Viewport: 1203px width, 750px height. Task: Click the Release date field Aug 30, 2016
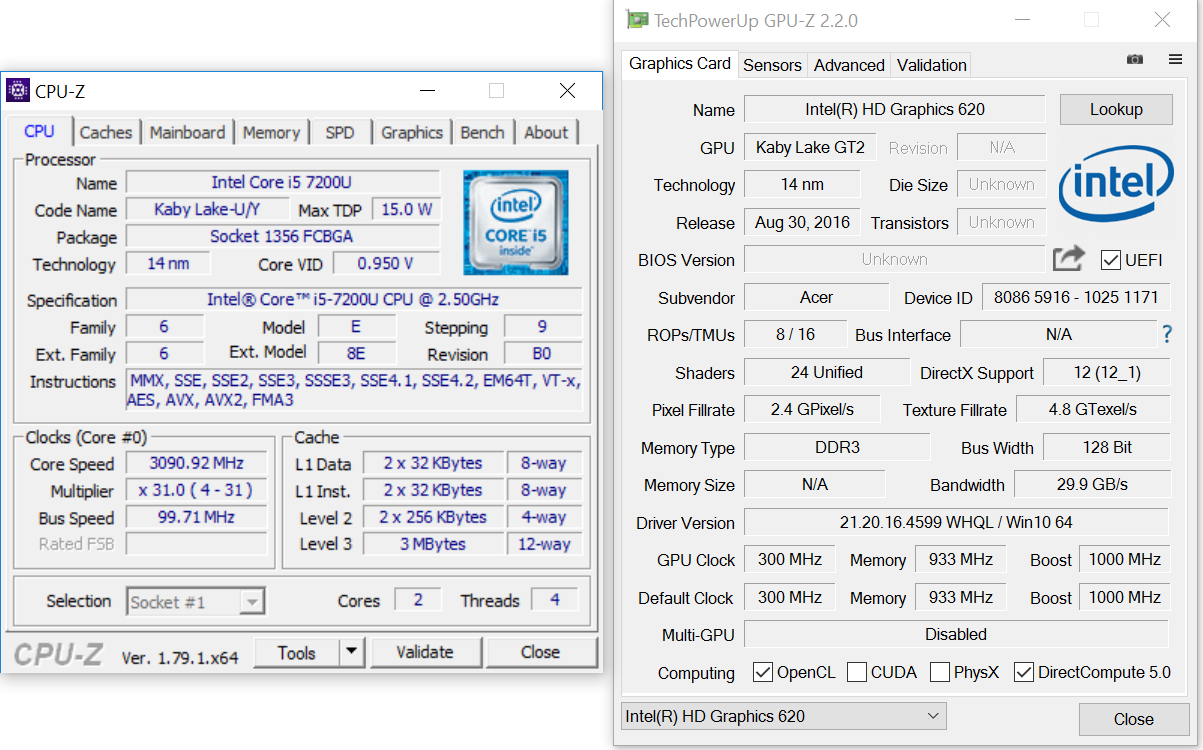pos(802,222)
